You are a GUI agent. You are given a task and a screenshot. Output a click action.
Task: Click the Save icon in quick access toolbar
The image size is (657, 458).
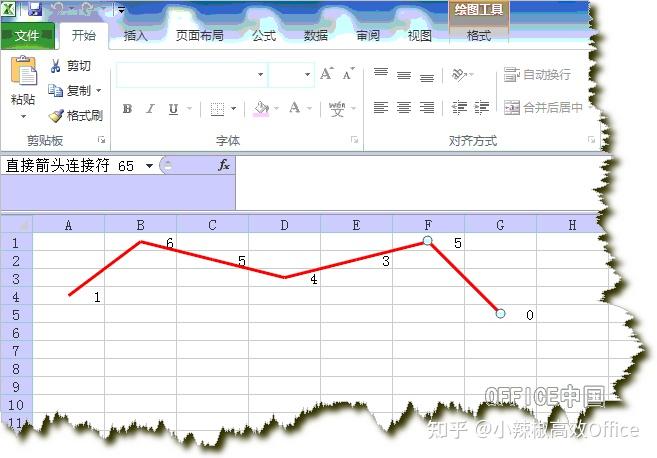click(35, 9)
